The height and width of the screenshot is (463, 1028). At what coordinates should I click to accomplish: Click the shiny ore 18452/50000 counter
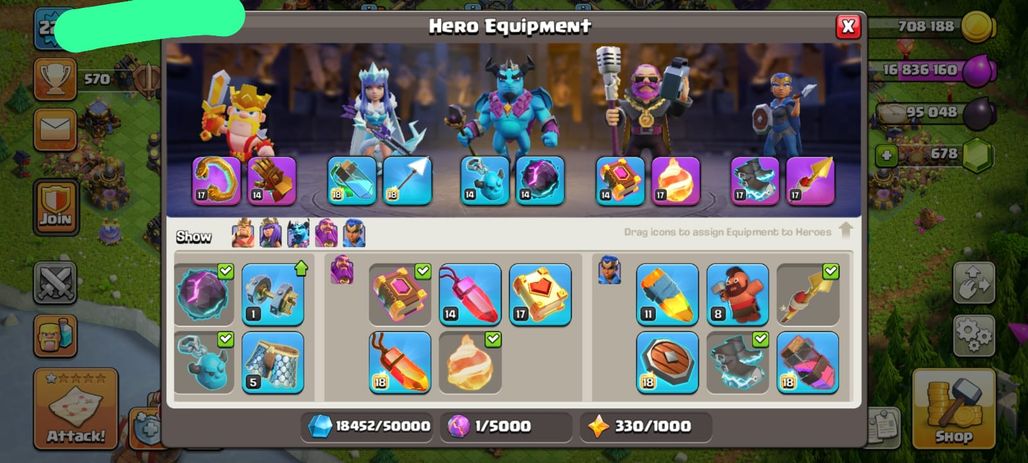point(370,426)
